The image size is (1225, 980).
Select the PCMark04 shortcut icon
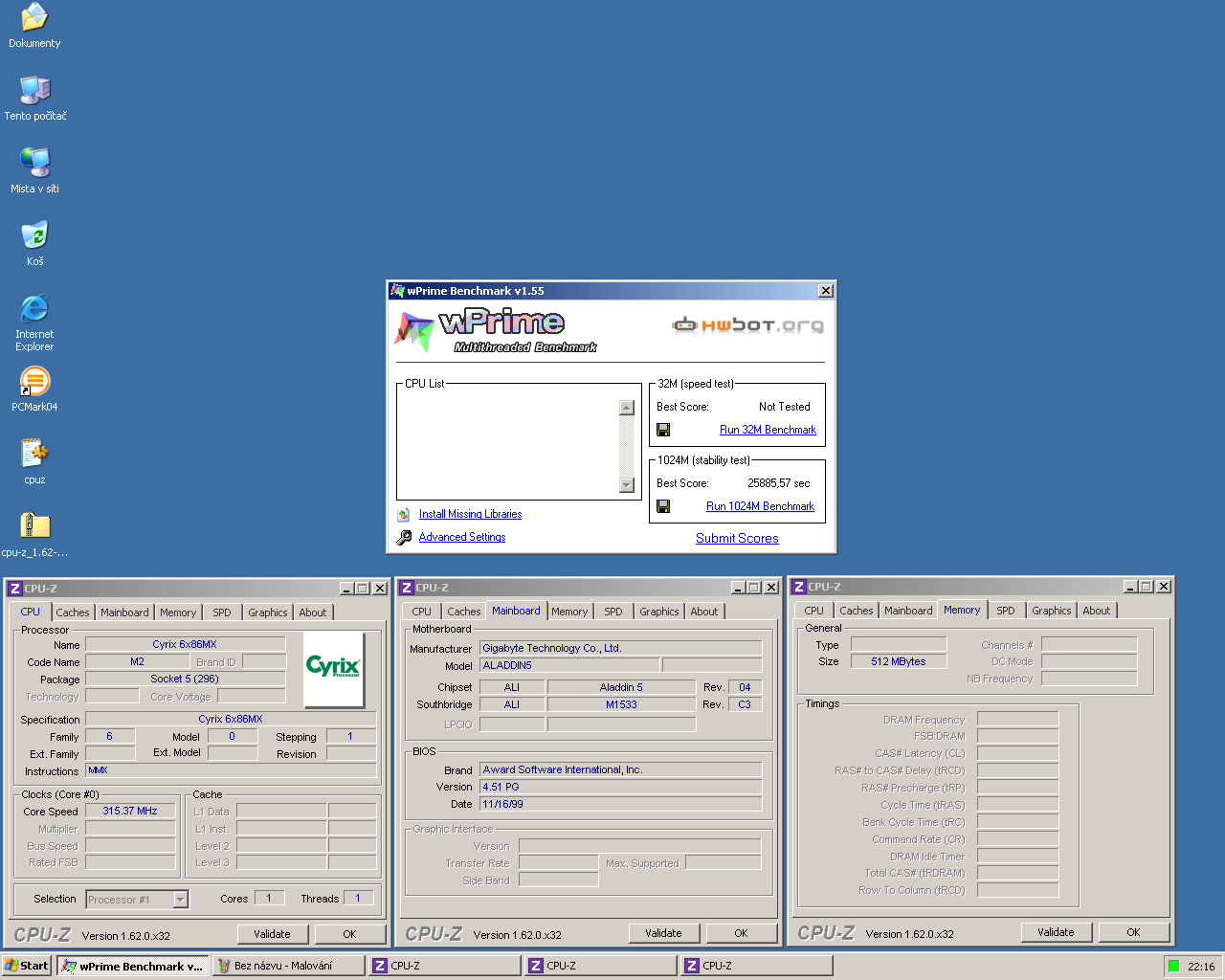click(x=34, y=381)
